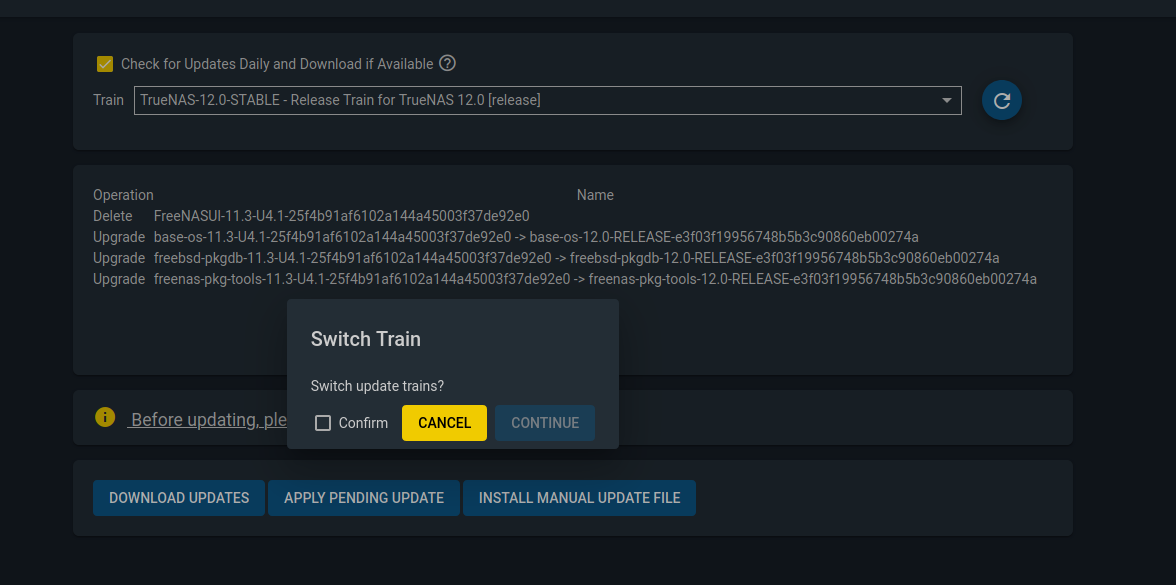
Task: Select the Name column header
Action: 595,195
